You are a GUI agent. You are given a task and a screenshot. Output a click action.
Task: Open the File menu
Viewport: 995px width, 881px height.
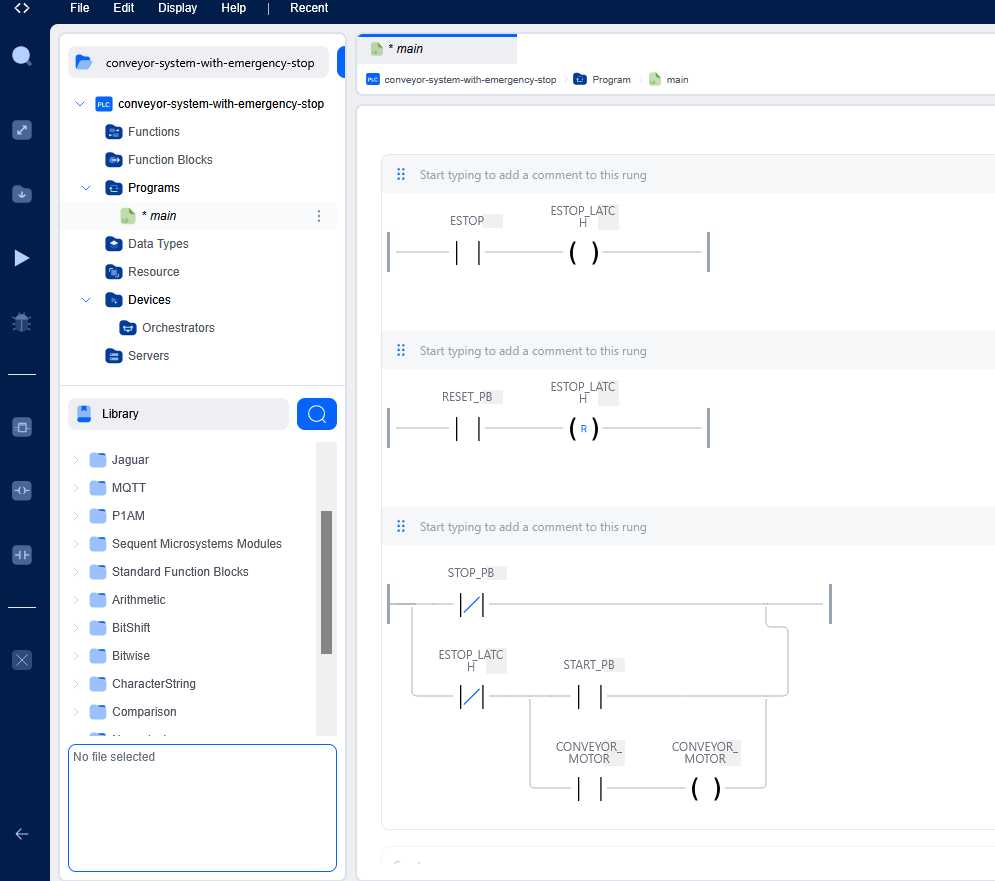pyautogui.click(x=79, y=8)
